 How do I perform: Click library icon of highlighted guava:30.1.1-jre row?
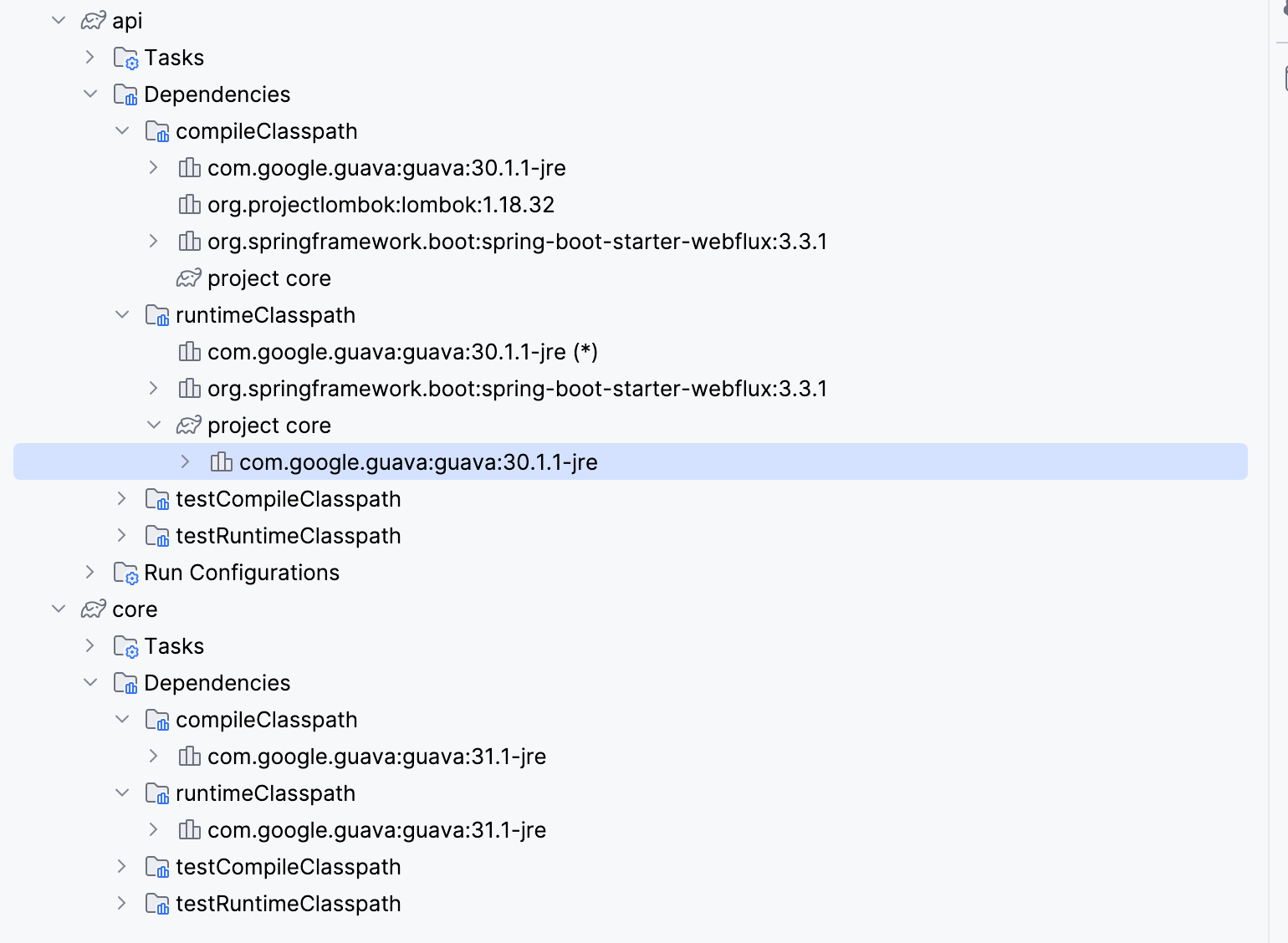coord(222,462)
